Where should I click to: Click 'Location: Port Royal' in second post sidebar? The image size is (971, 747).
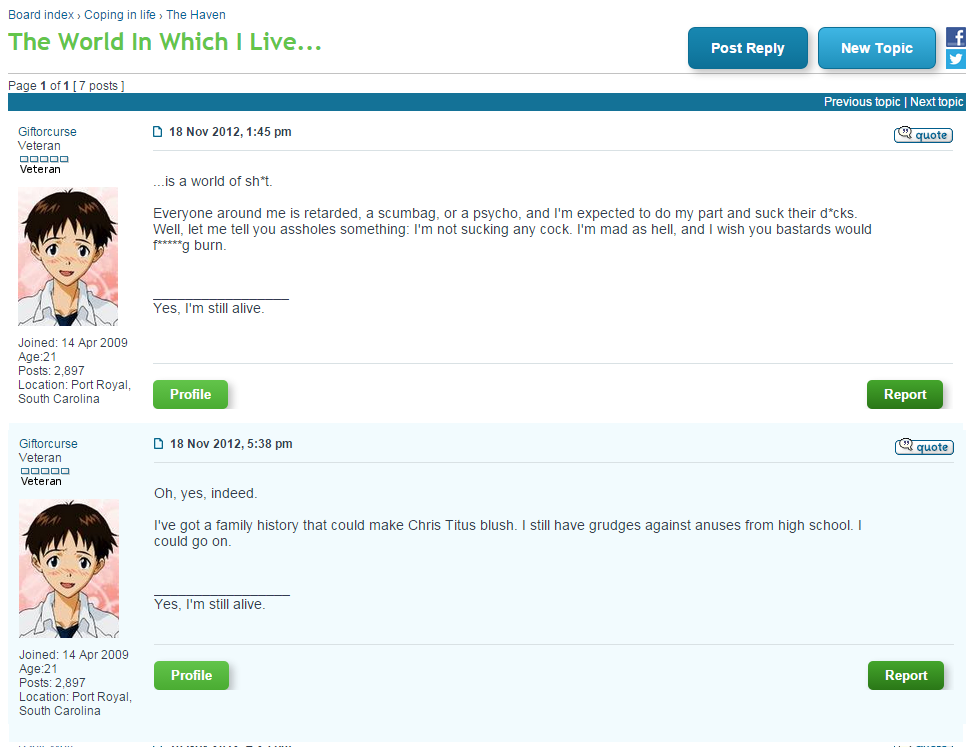tap(76, 697)
